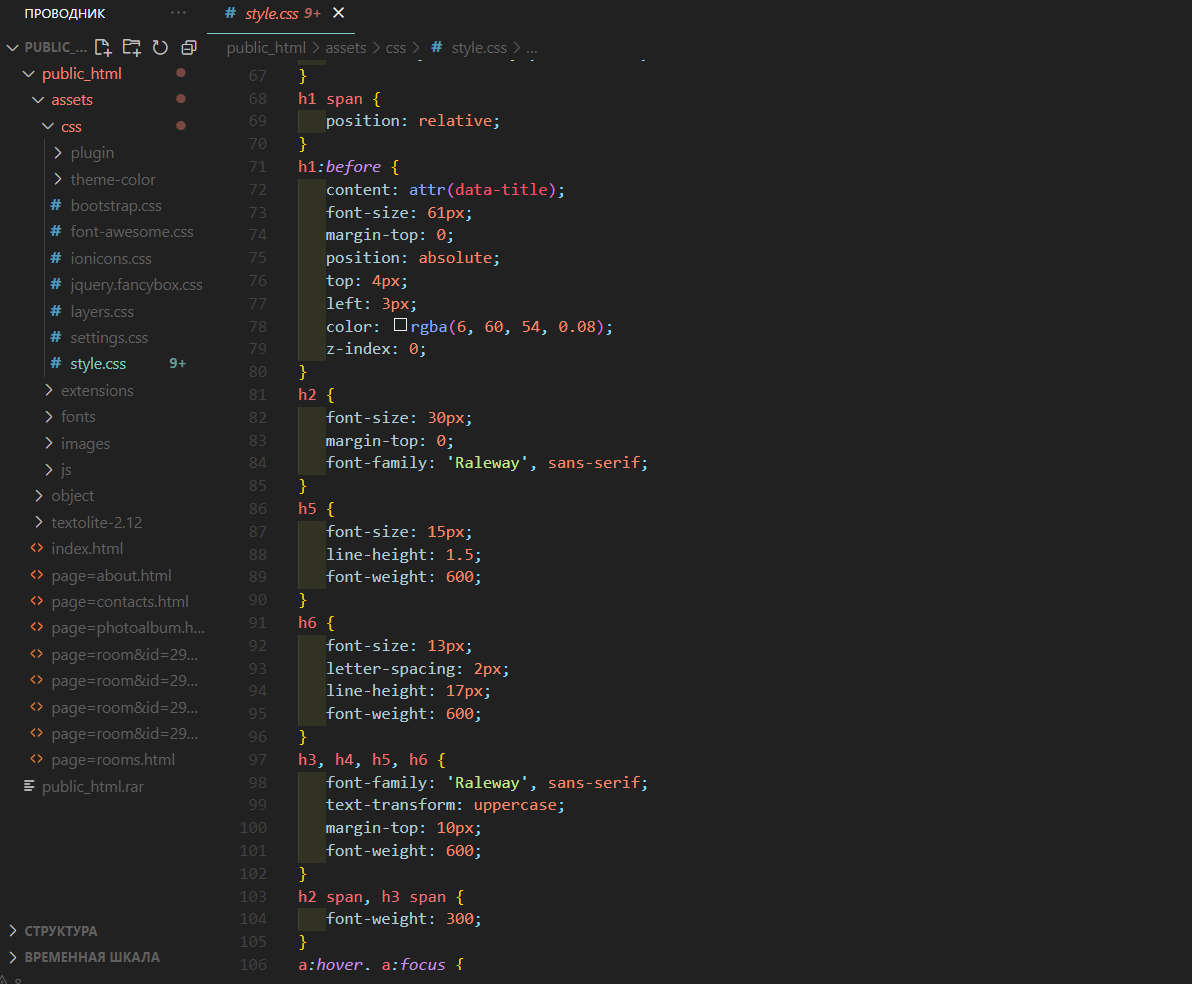Click the 'a:hover, a:focus {' selector line
1192x984 pixels.
tap(381, 965)
